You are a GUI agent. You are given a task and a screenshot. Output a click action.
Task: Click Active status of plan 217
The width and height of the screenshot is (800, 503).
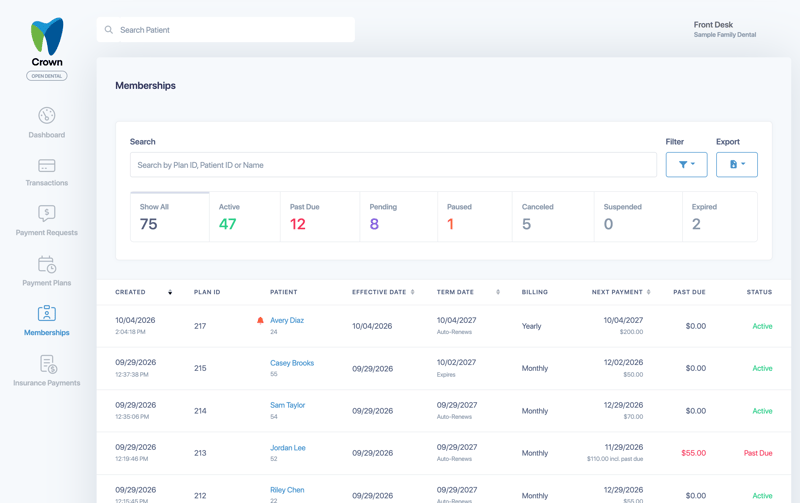762,326
